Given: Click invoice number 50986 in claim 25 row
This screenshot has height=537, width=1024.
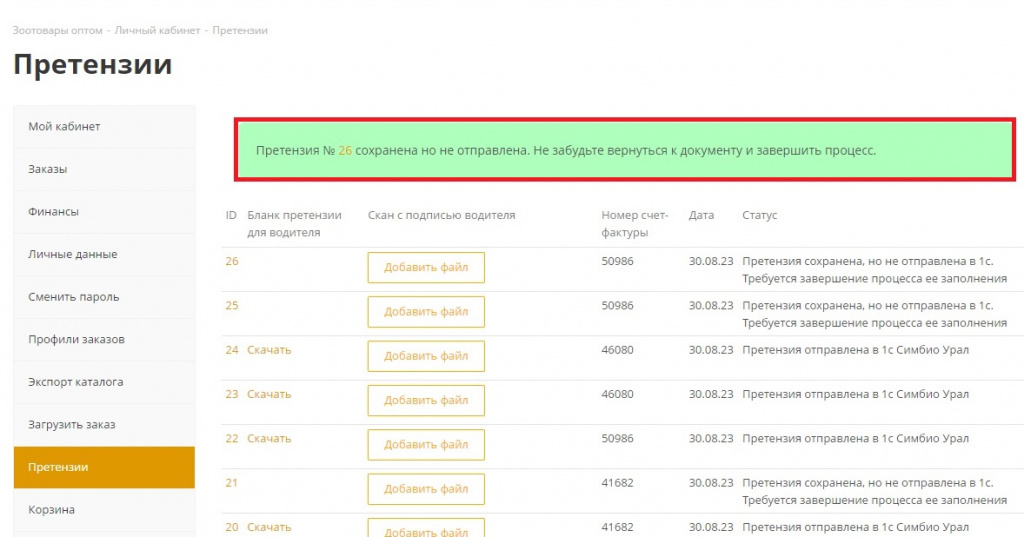Looking at the screenshot, I should 617,305.
